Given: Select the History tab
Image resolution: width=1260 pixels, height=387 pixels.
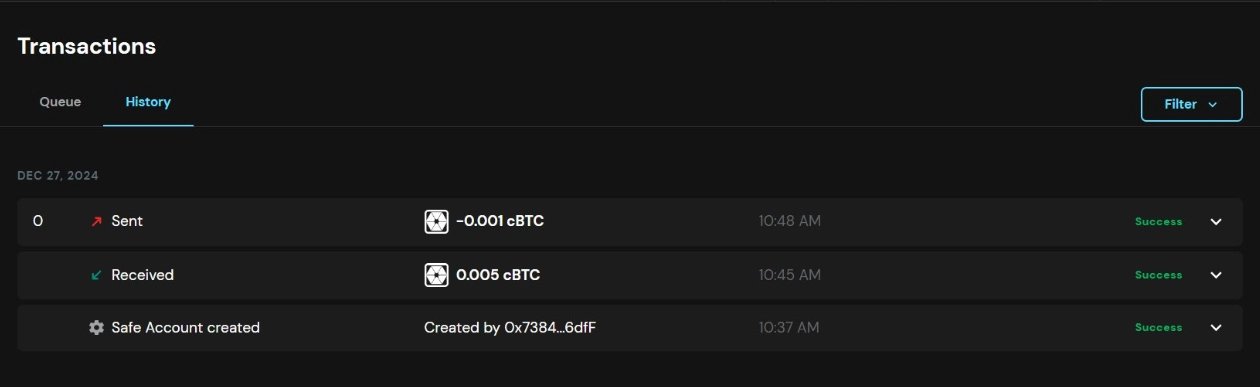Looking at the screenshot, I should click(148, 102).
